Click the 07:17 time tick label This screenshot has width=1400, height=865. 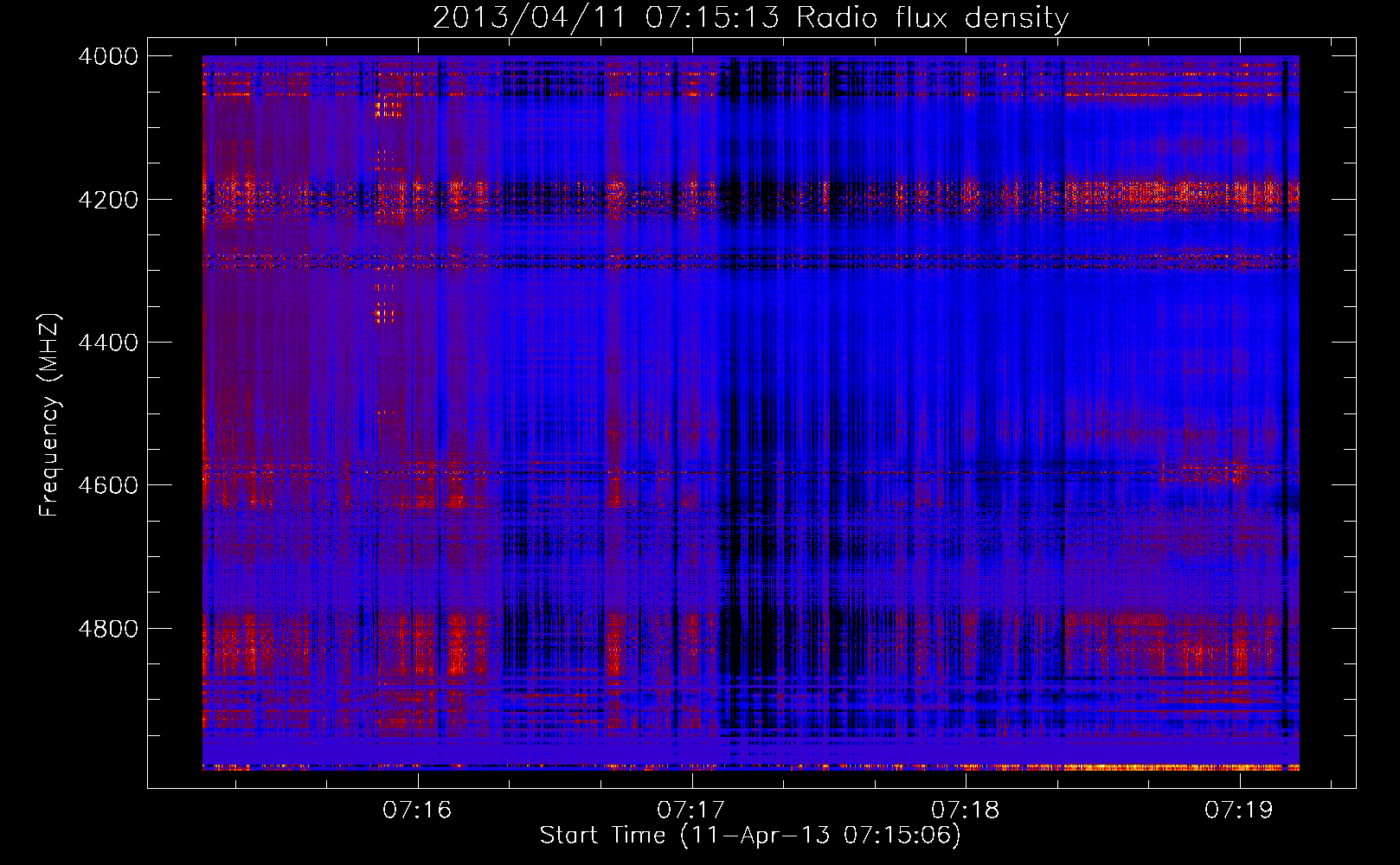(690, 810)
